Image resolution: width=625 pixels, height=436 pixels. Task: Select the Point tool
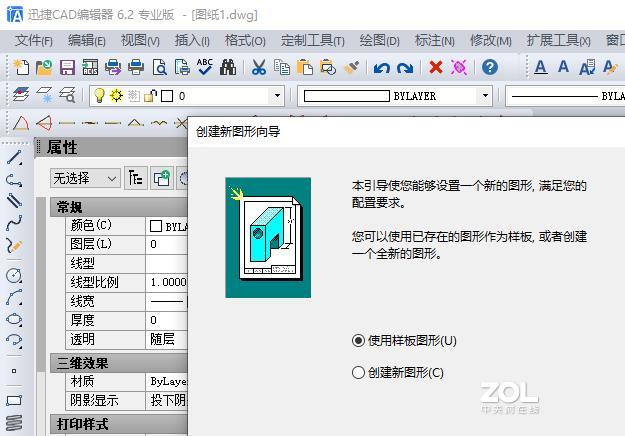(x=14, y=371)
